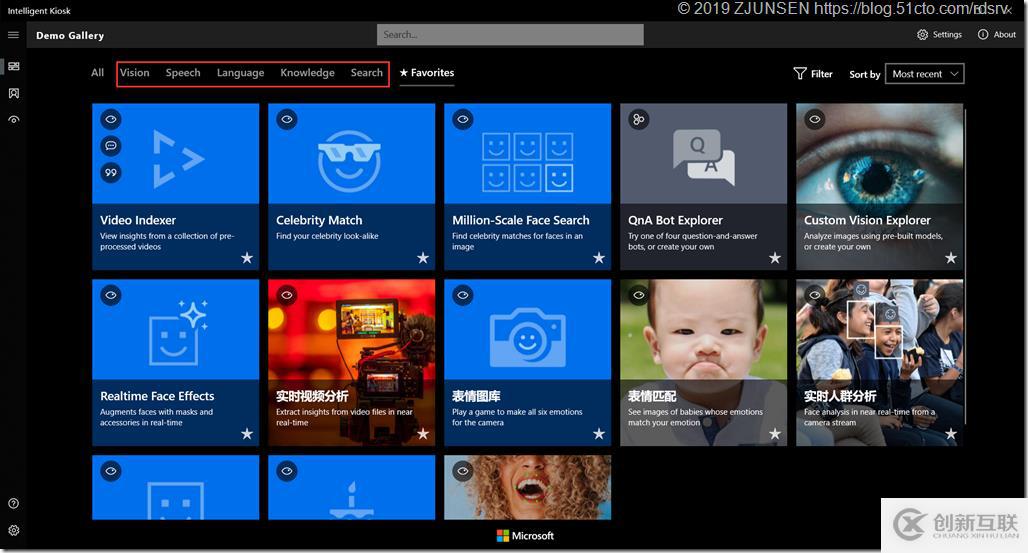Toggle the favorite star on Celebrity Match
The width and height of the screenshot is (1028, 553).
[423, 258]
